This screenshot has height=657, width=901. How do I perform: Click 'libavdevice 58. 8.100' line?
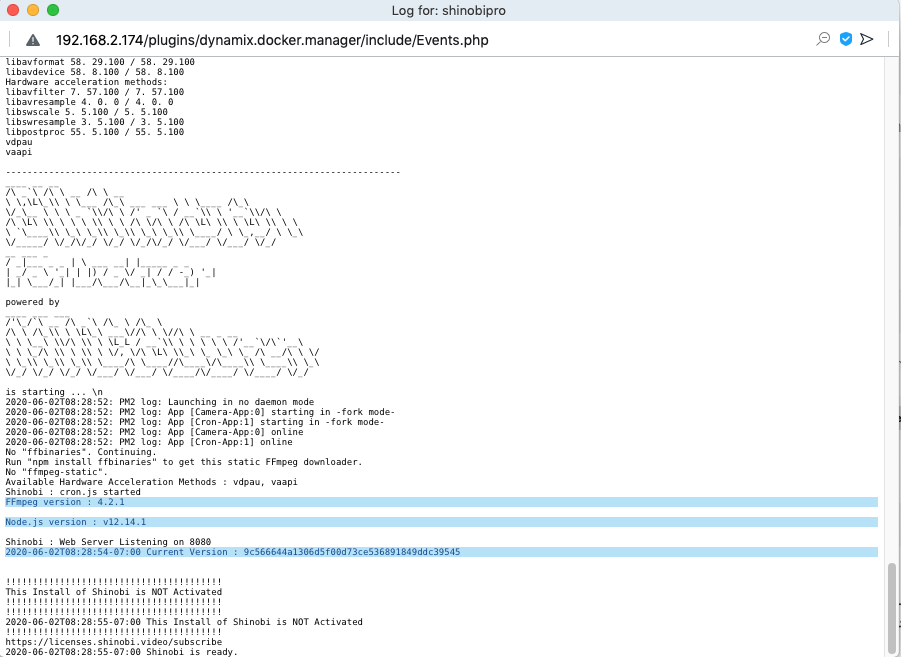[95, 72]
